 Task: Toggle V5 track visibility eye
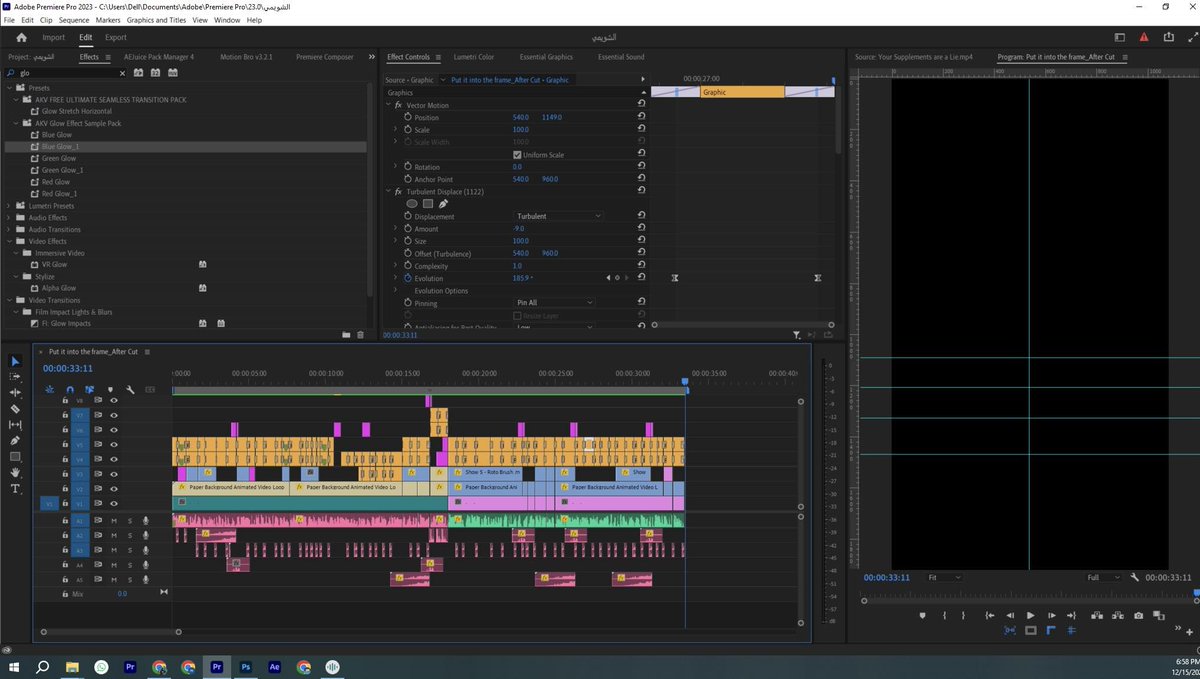114,444
